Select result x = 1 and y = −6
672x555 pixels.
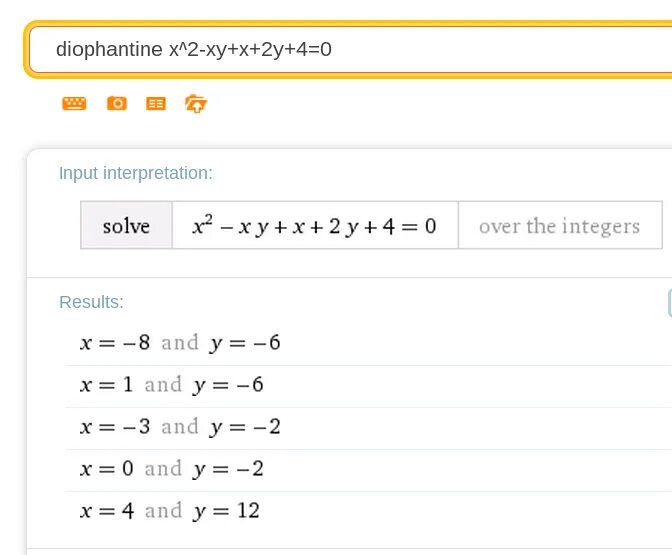[171, 385]
